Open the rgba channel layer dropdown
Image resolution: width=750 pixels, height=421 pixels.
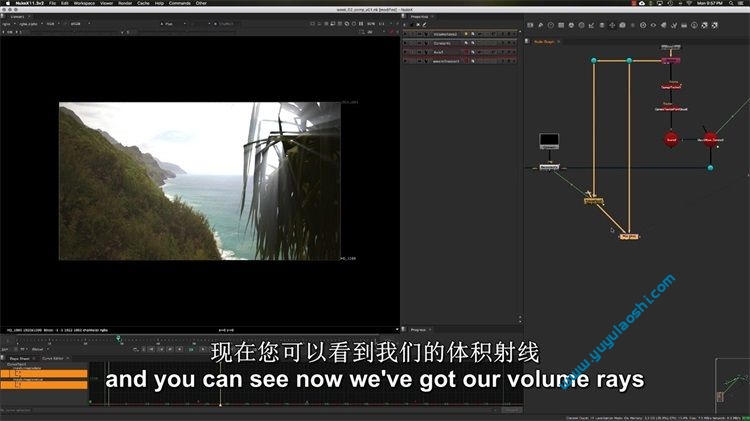[10, 23]
